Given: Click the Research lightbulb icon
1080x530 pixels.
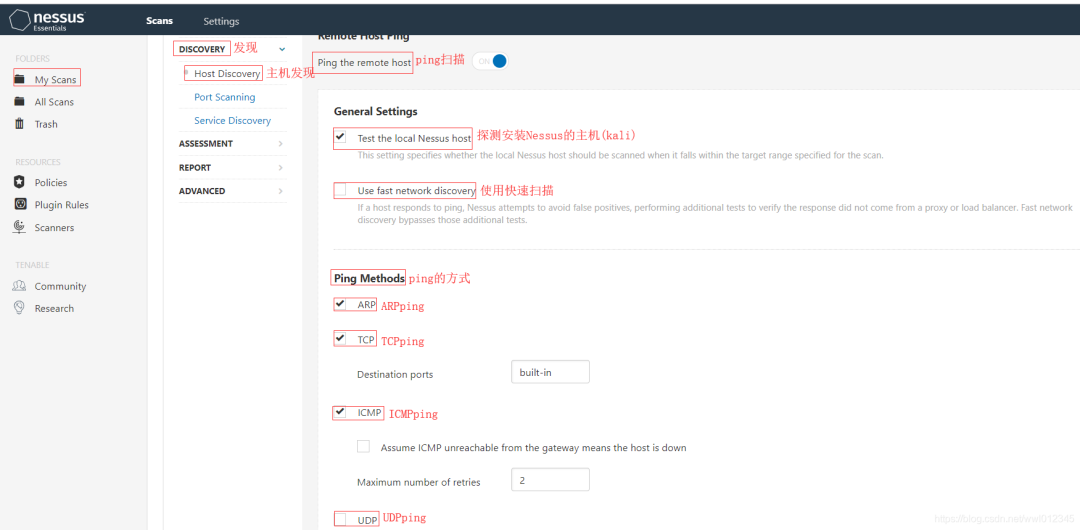Looking at the screenshot, I should click(x=19, y=308).
